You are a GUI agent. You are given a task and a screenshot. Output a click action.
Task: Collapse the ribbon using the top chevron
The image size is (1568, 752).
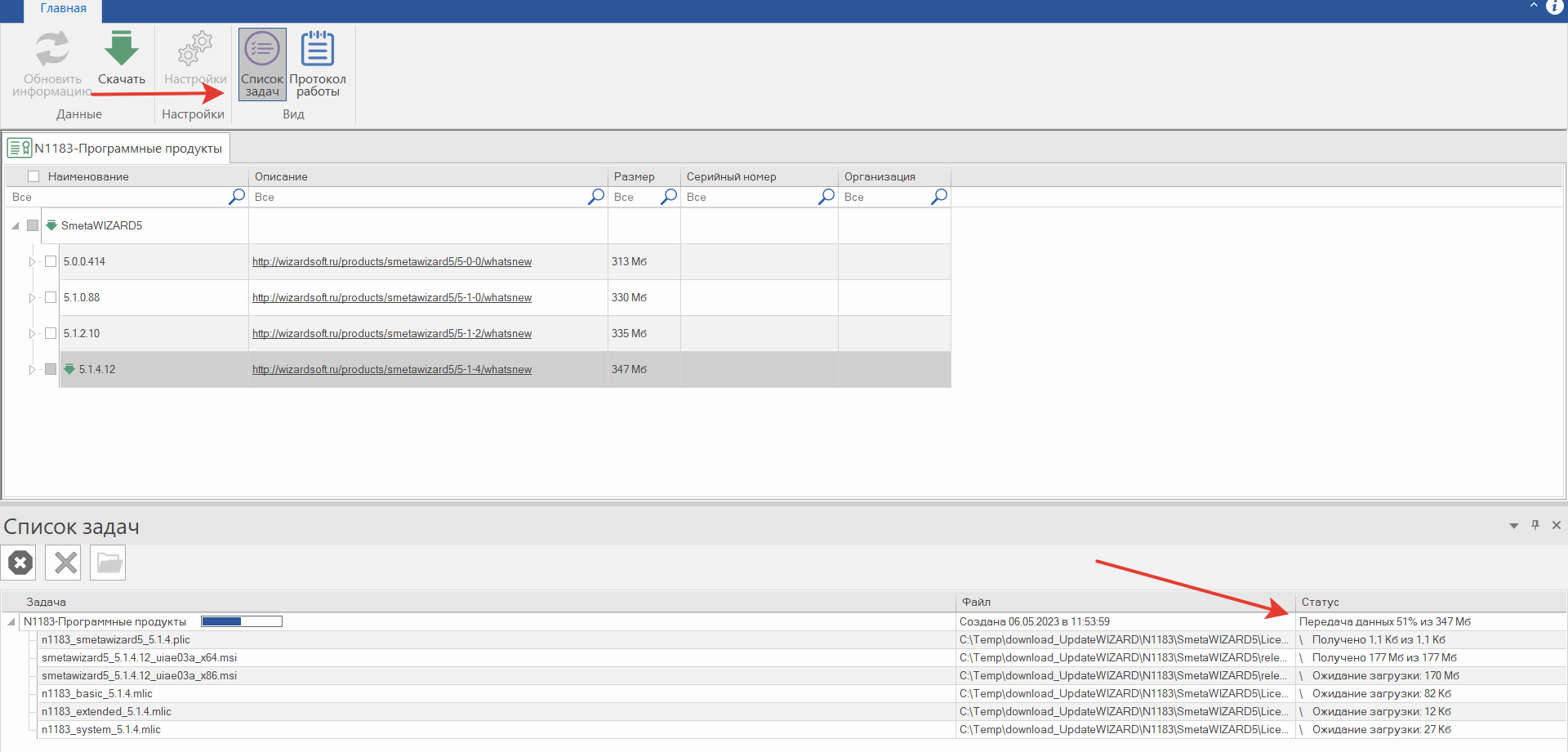point(1534,6)
